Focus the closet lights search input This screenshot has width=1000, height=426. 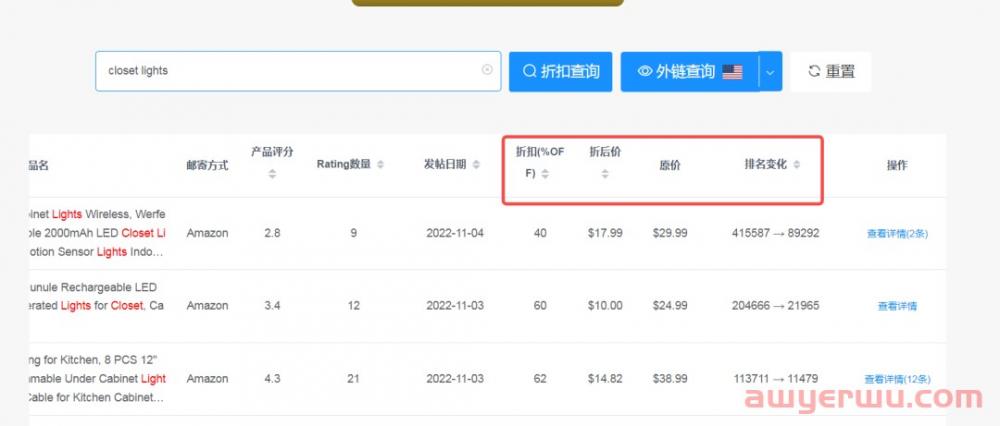pyautogui.click(x=290, y=71)
